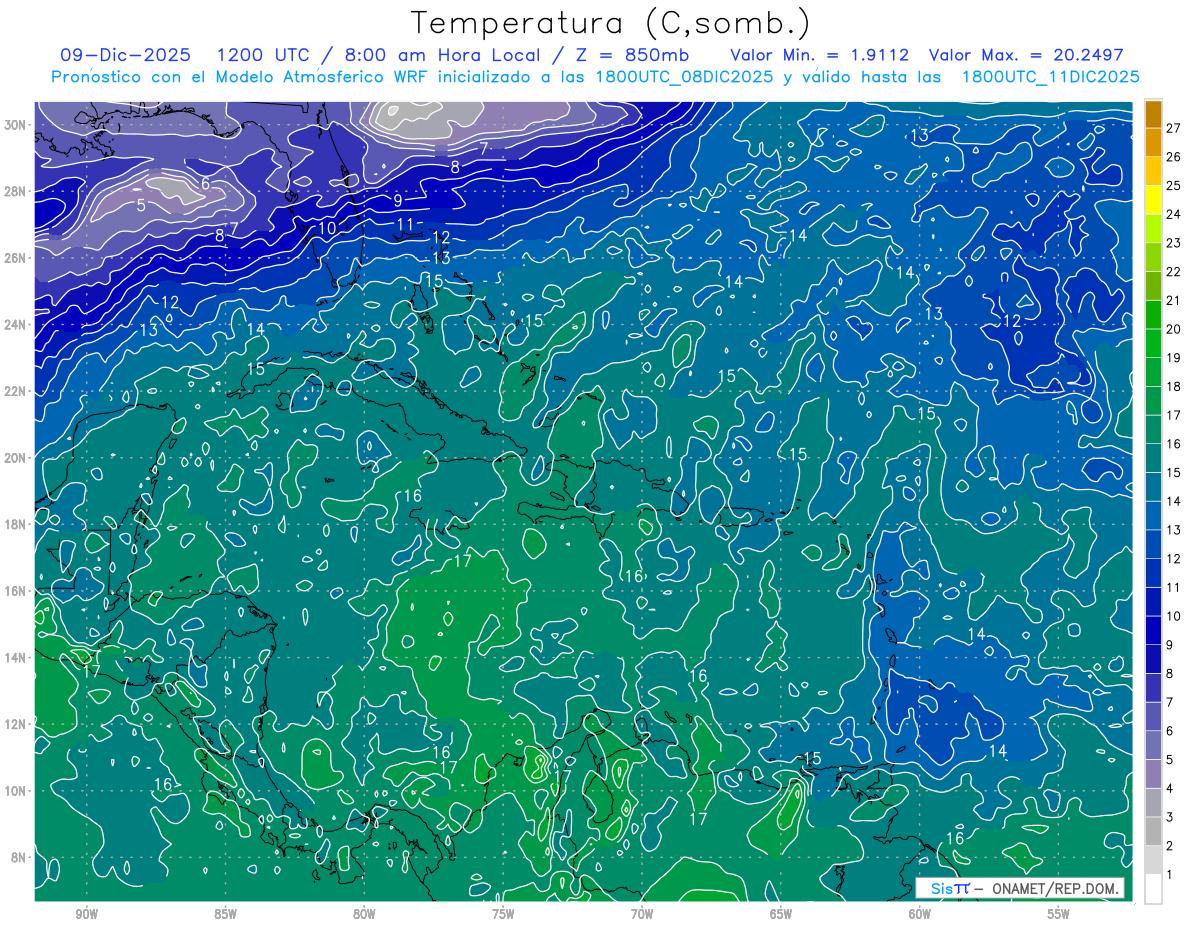Click the '17' label on the color scale
1200x927 pixels.
(x=1174, y=415)
